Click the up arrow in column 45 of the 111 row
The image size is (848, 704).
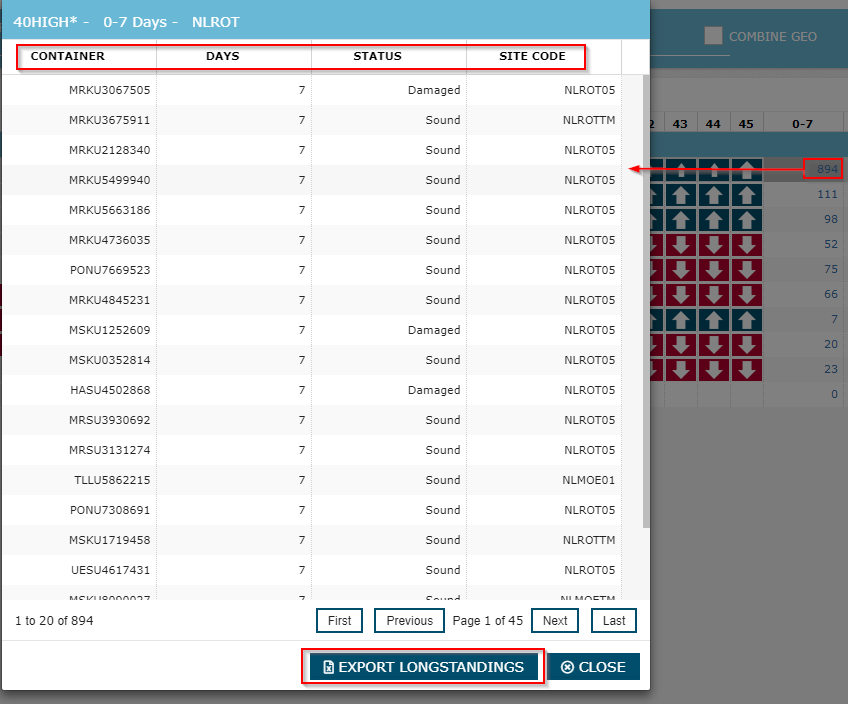tap(746, 194)
